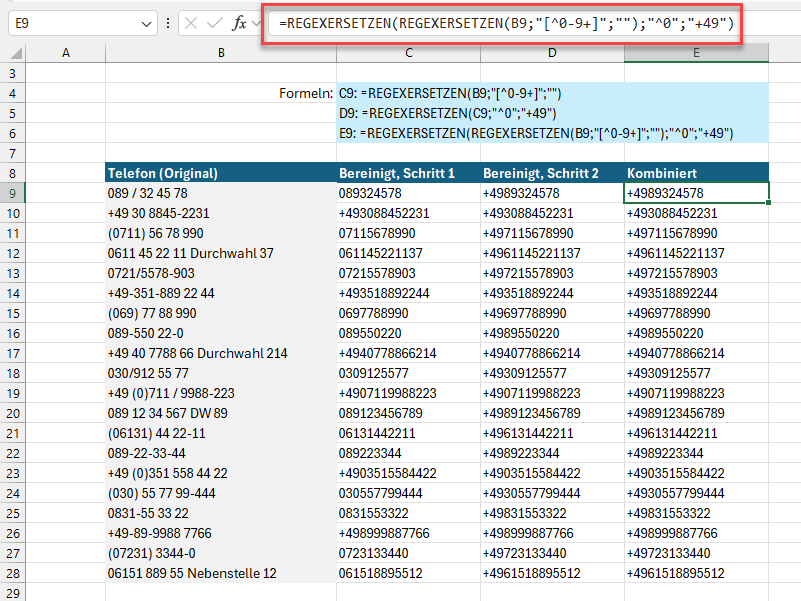Select column A header
This screenshot has width=801, height=601.
(66, 53)
